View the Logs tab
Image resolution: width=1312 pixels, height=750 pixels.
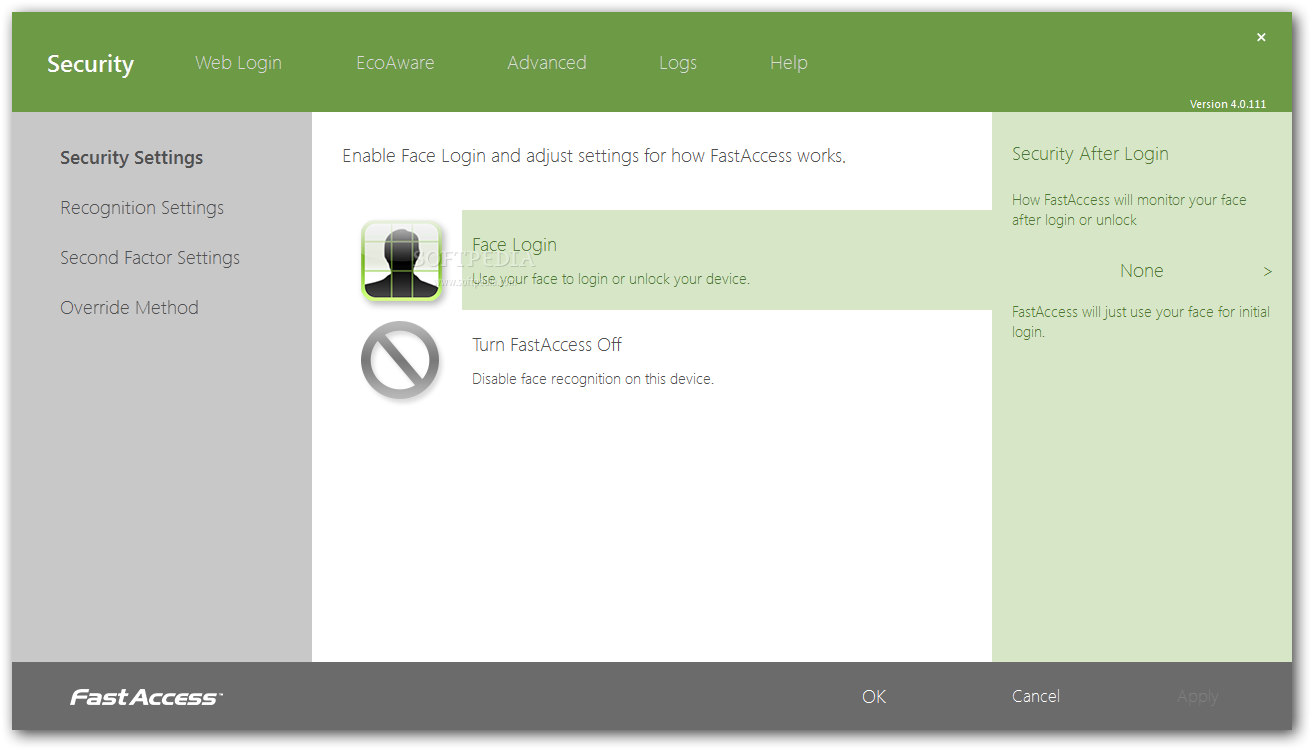(x=678, y=63)
